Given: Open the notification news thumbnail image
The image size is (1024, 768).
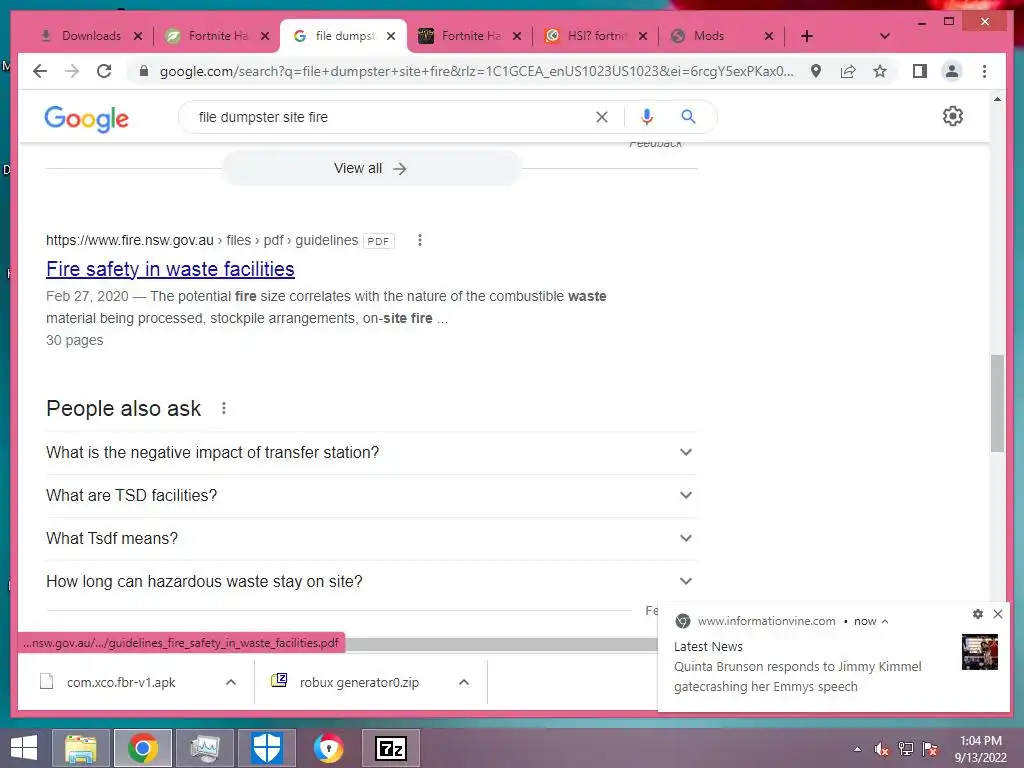Looking at the screenshot, I should pos(980,652).
